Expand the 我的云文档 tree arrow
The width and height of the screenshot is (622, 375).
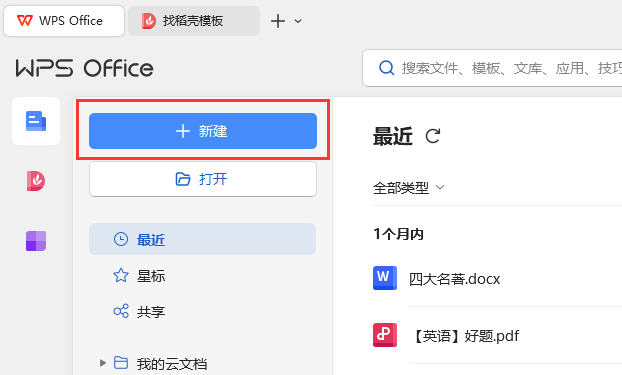pyautogui.click(x=103, y=363)
